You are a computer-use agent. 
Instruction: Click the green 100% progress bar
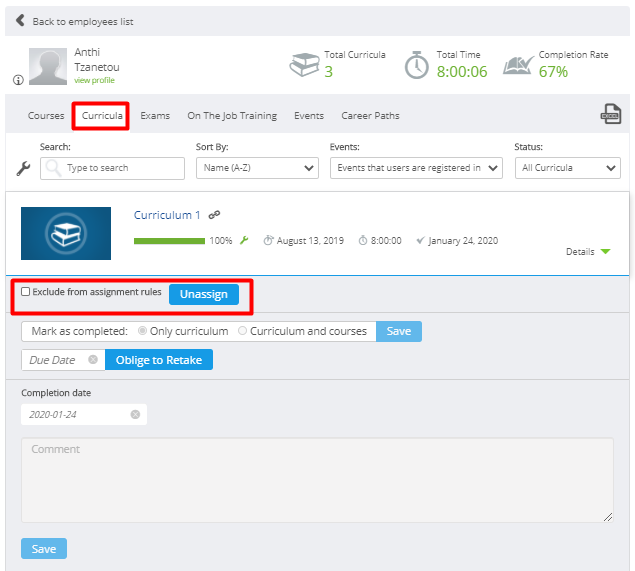(x=169, y=241)
